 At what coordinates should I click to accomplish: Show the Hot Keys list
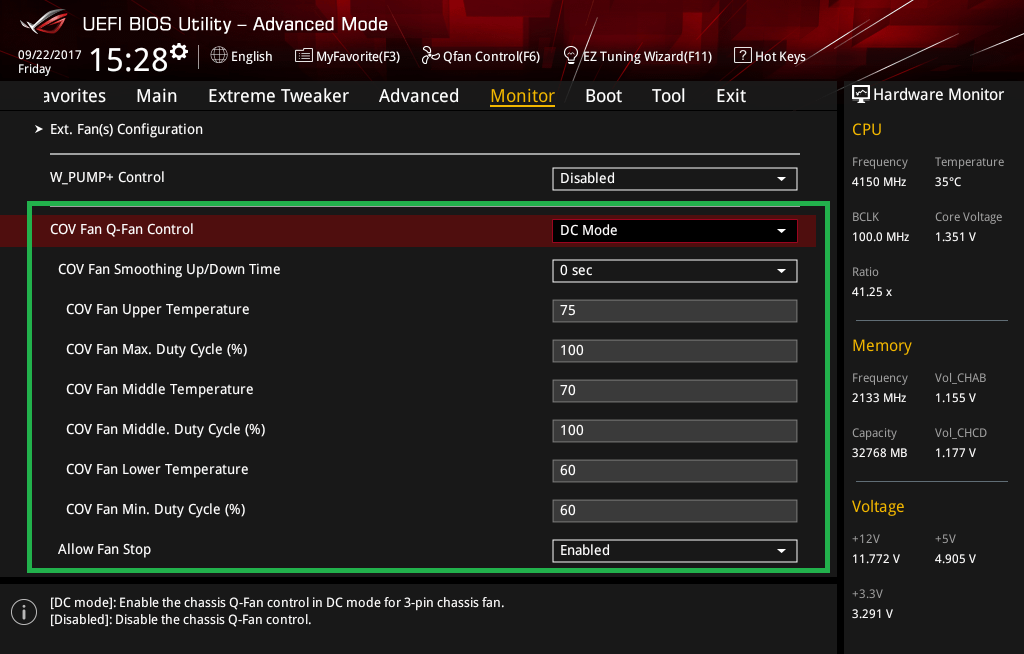point(780,56)
